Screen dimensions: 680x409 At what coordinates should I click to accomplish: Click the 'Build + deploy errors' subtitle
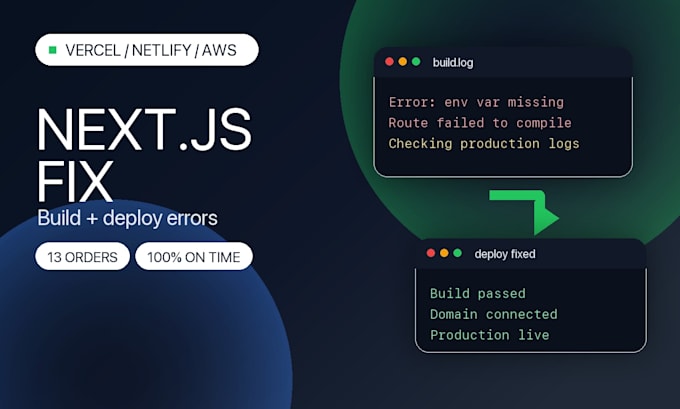128,218
